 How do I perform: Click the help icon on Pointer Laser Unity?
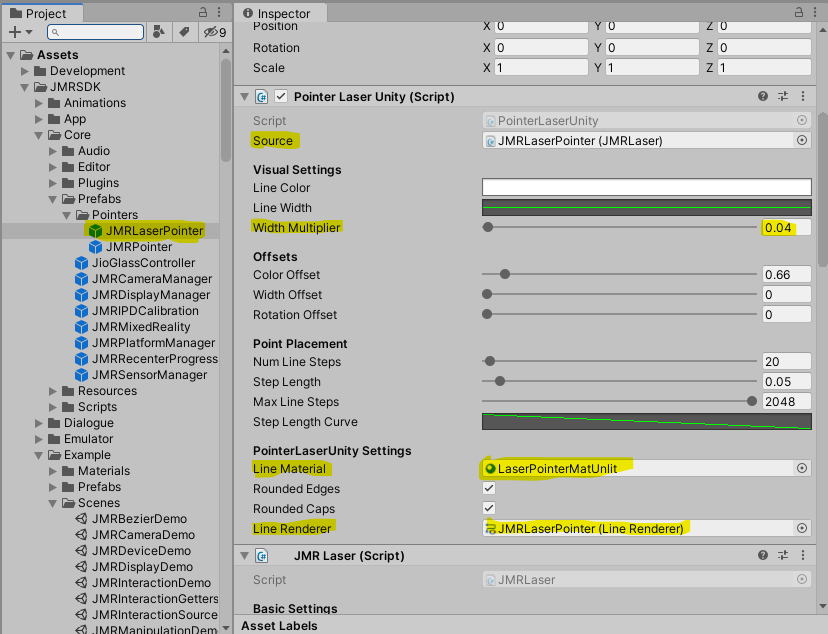(x=762, y=96)
